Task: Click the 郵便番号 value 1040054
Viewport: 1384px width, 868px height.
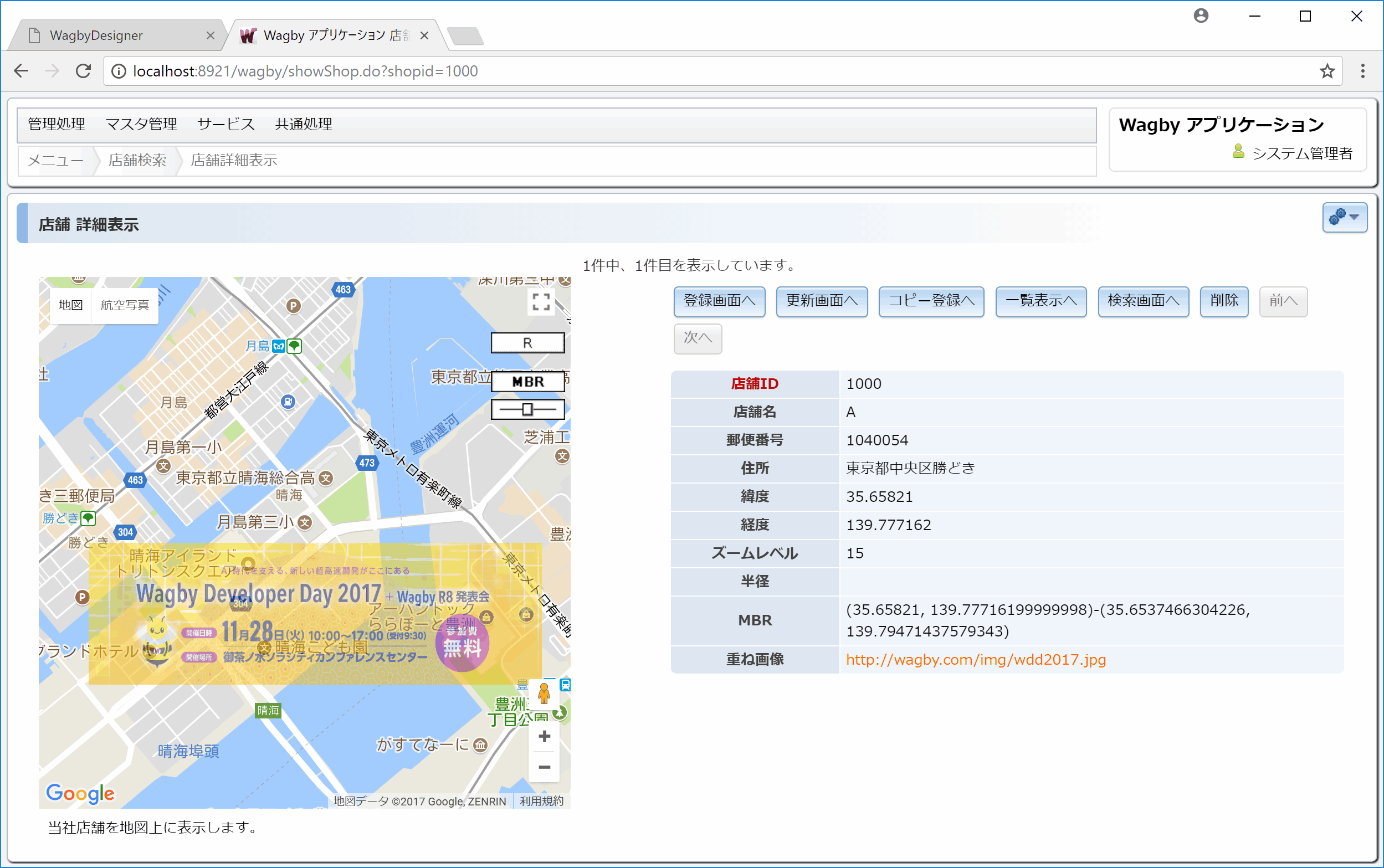Action: tap(877, 440)
